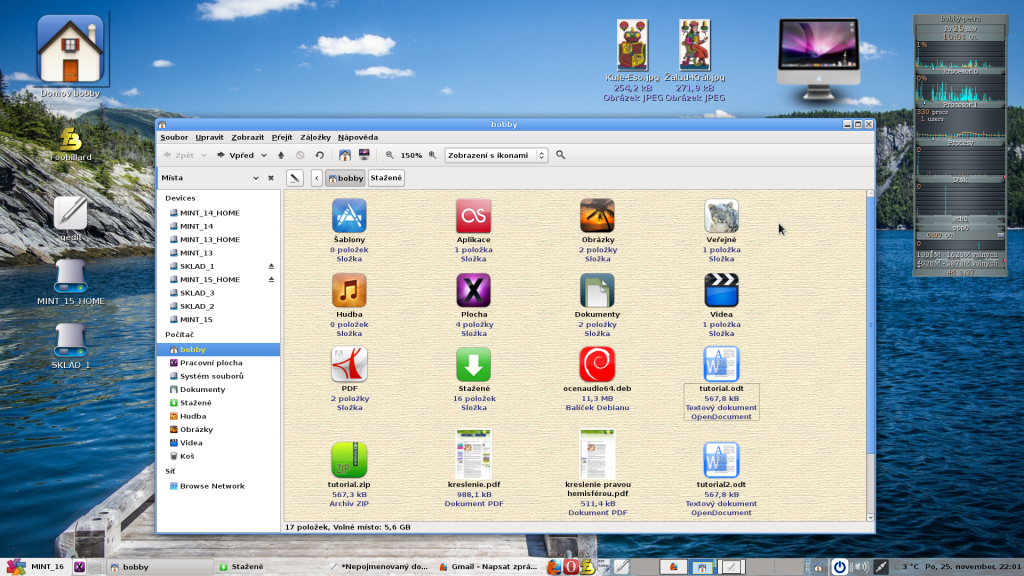Click the Stažené path button
The width and height of the screenshot is (1024, 576).
click(x=386, y=178)
